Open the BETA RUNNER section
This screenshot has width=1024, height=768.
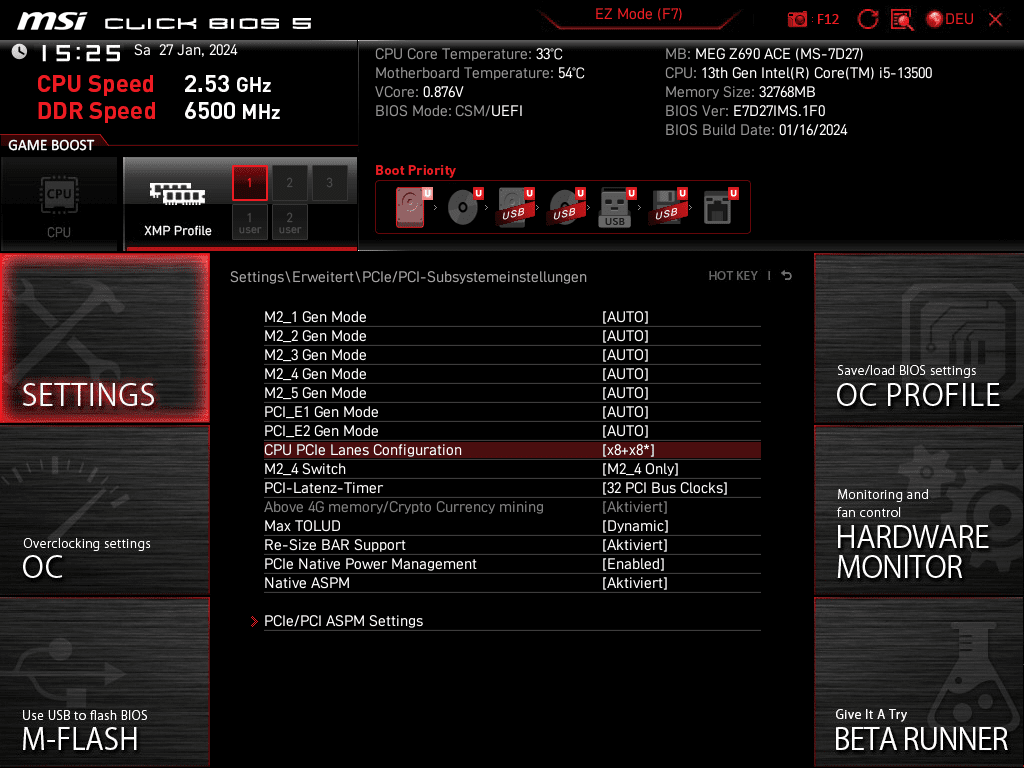click(919, 682)
